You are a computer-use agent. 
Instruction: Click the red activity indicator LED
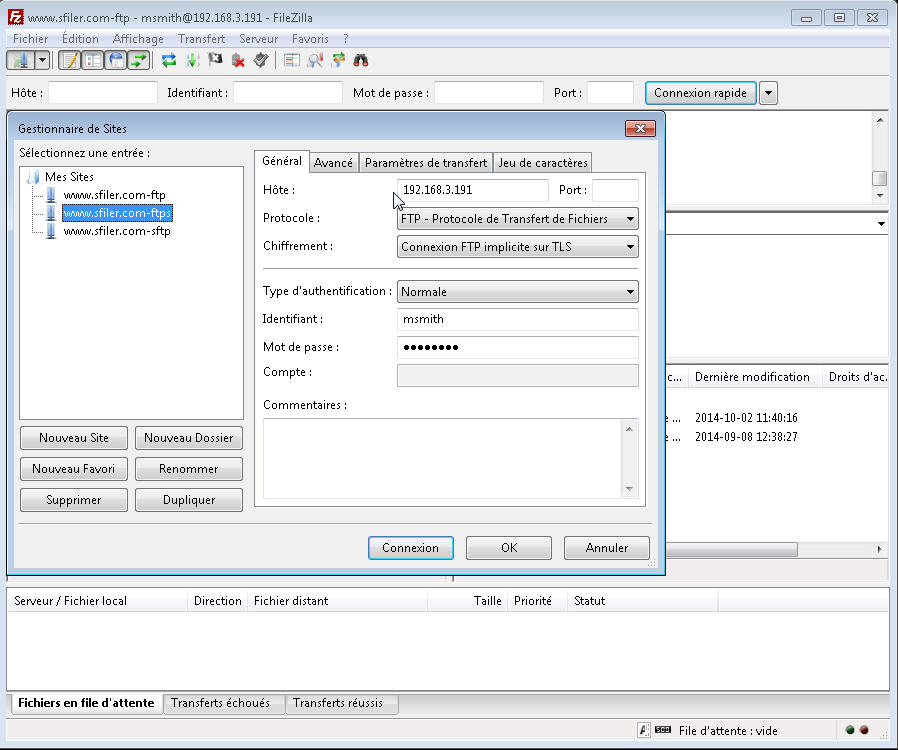click(x=864, y=730)
